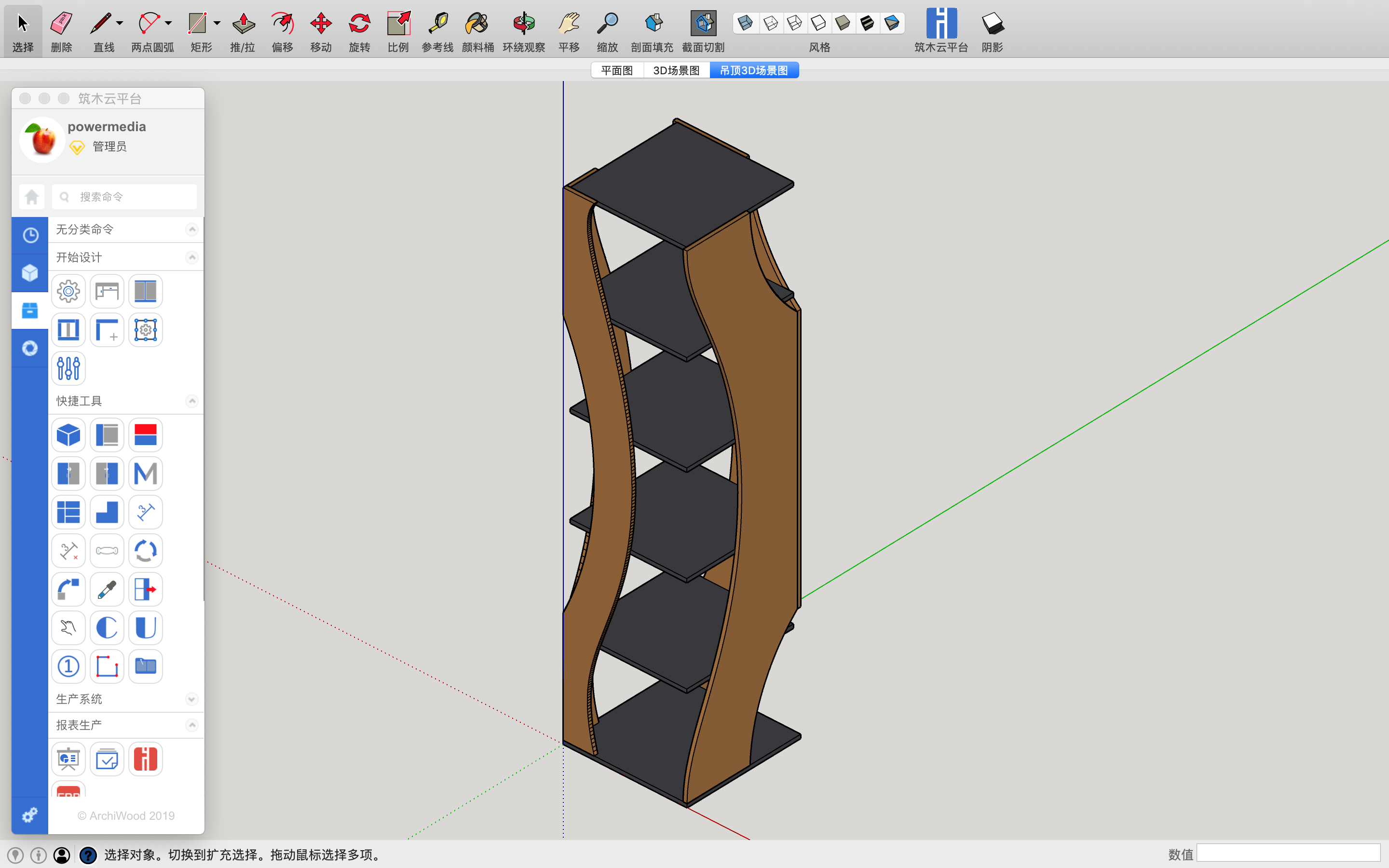Click the letter M quick tool

145,474
